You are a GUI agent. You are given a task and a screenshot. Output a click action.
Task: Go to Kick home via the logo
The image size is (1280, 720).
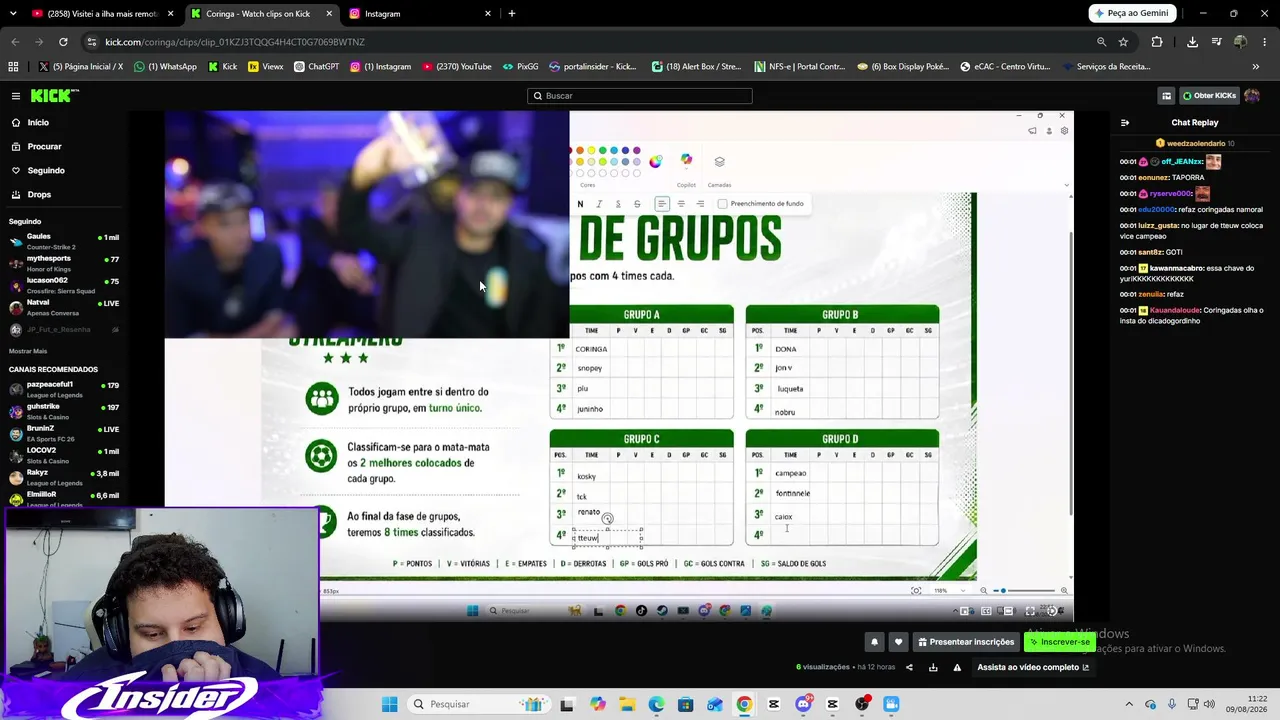click(53, 96)
